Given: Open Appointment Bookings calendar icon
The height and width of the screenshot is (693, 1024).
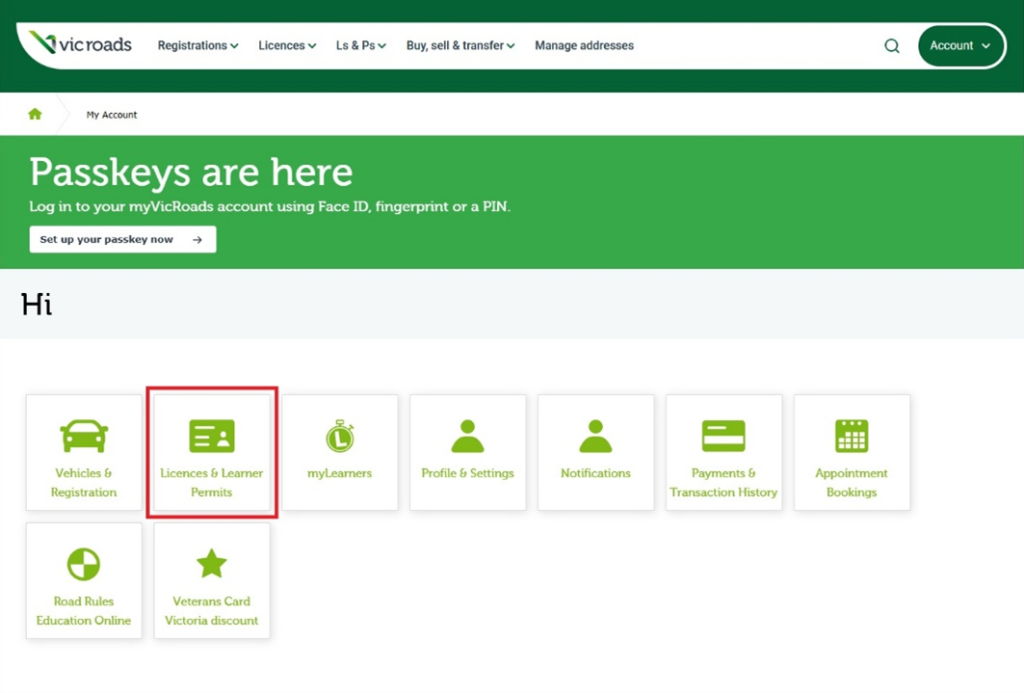Looking at the screenshot, I should tap(852, 434).
